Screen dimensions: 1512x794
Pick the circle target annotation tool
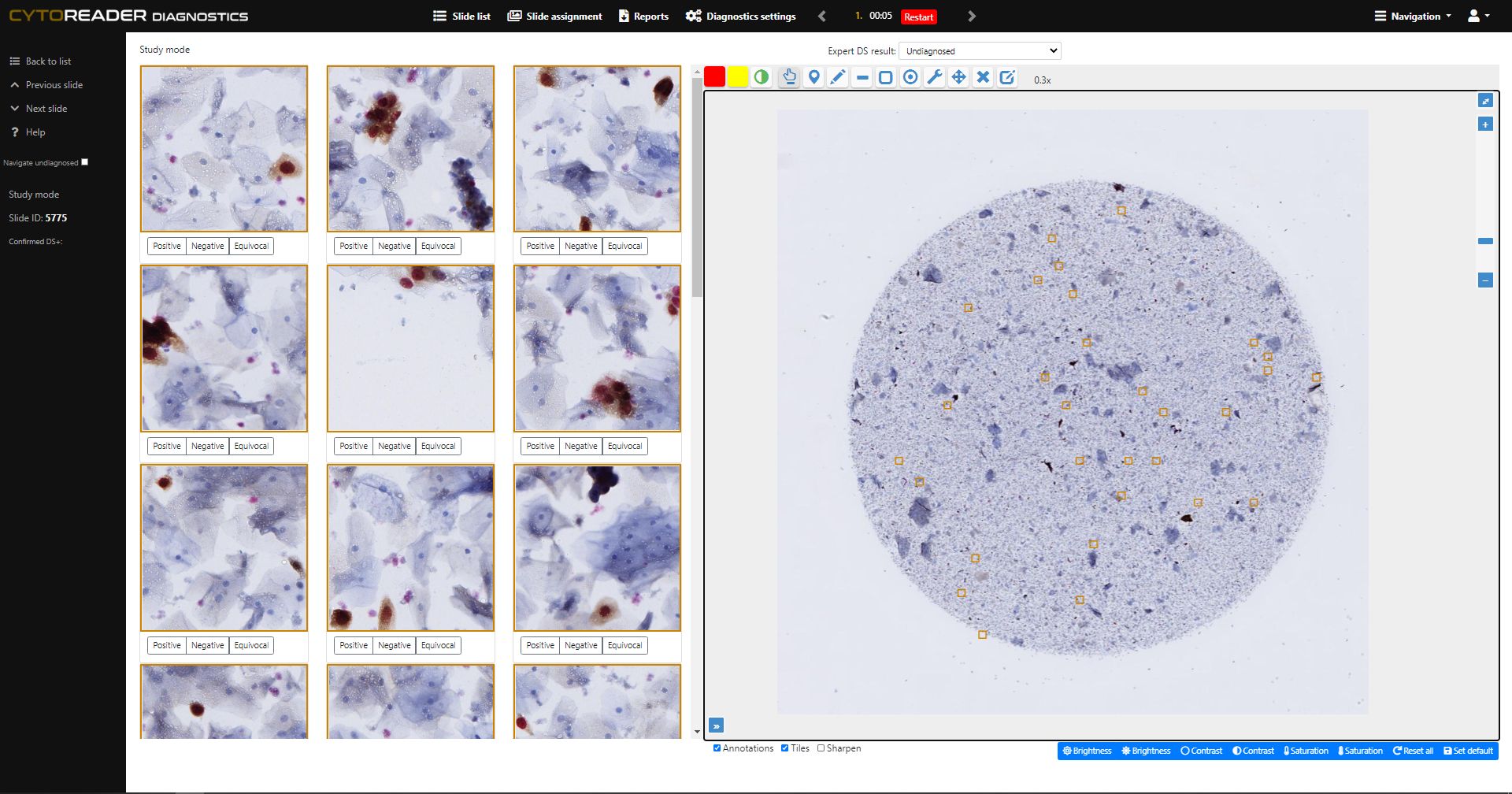coord(910,77)
